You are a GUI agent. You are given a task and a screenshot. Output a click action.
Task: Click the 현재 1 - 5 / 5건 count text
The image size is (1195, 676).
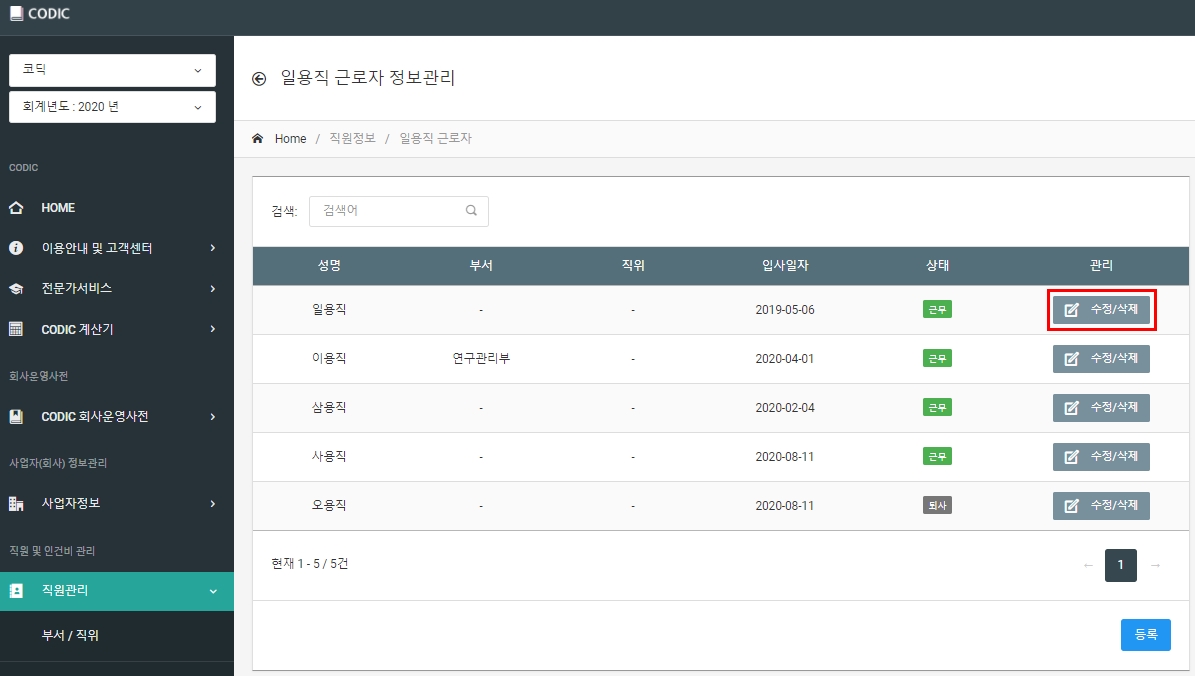click(x=309, y=564)
